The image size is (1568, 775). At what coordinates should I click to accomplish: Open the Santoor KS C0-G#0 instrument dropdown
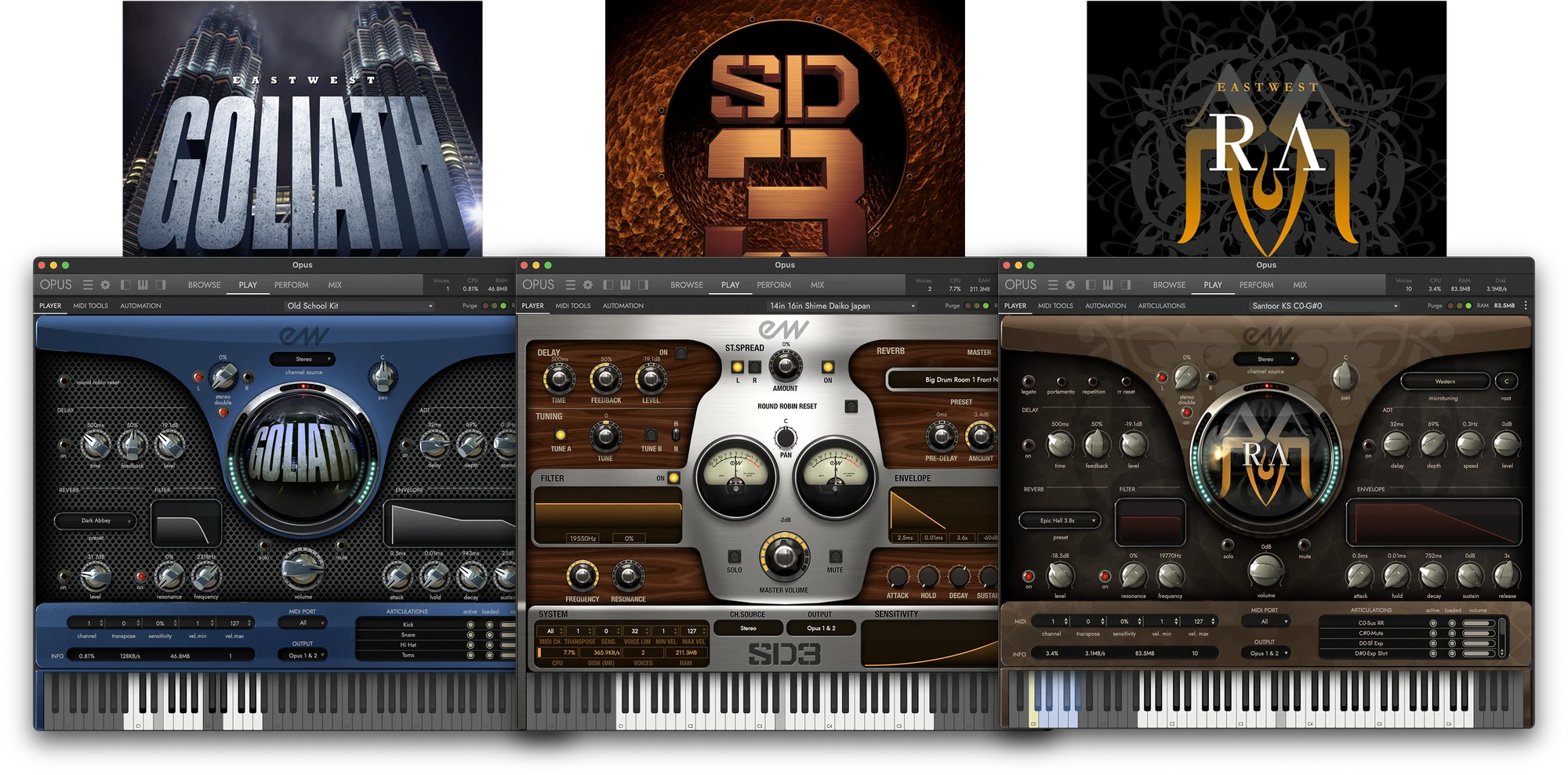point(1323,306)
